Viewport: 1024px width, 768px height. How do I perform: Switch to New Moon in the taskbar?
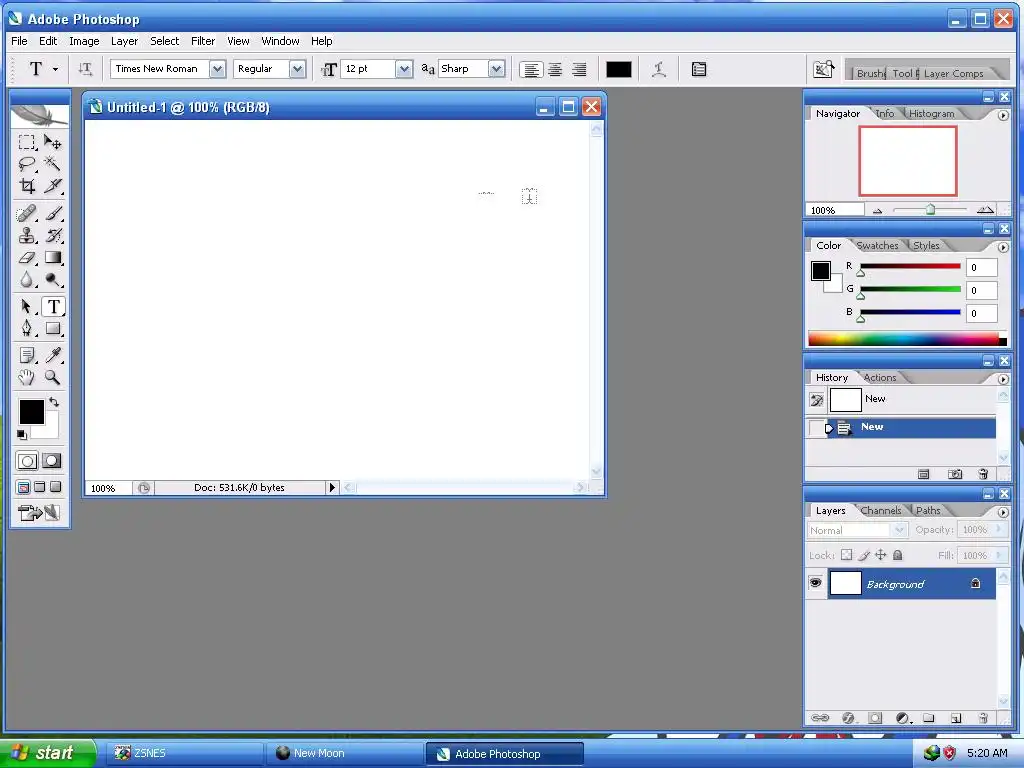click(345, 753)
